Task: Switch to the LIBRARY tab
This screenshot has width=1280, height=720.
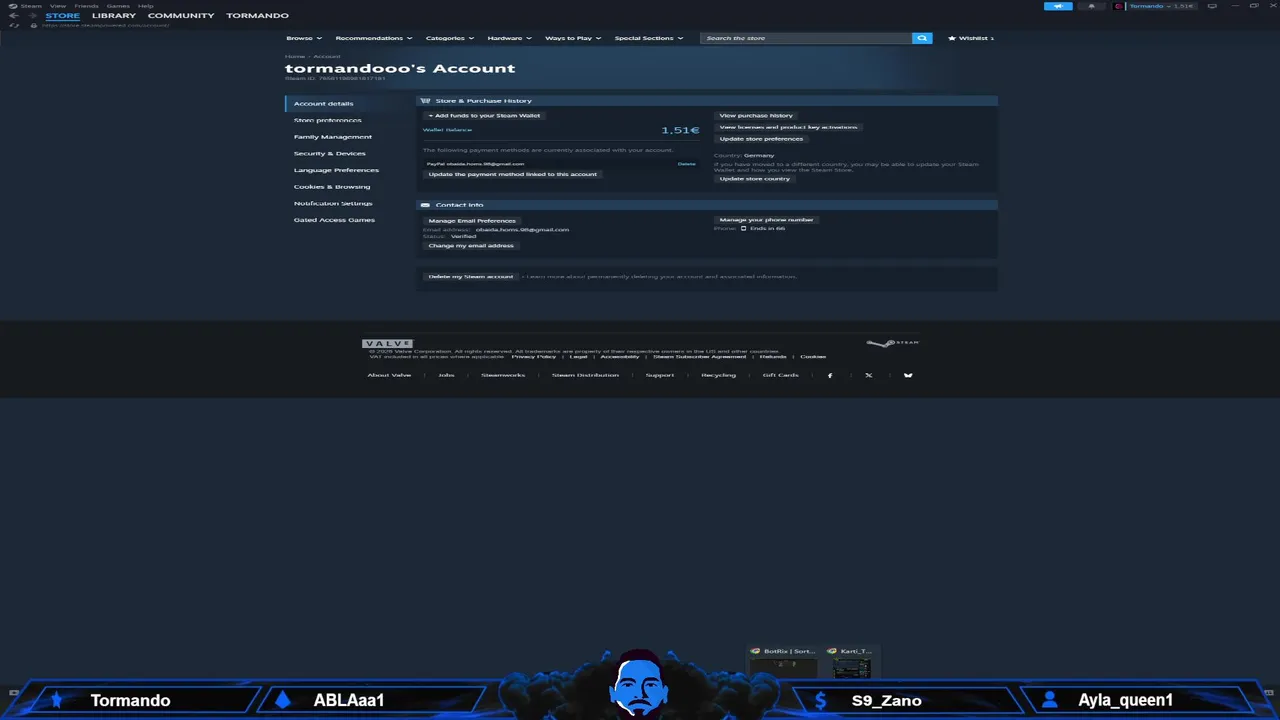Action: 114,16
